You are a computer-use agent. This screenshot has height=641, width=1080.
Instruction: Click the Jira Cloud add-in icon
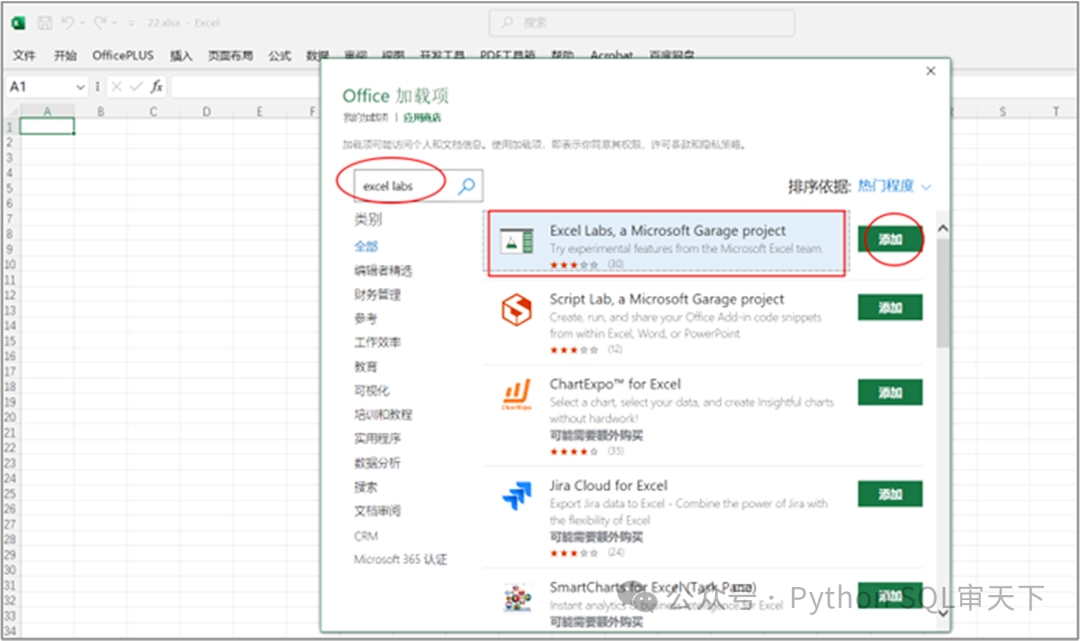click(517, 495)
